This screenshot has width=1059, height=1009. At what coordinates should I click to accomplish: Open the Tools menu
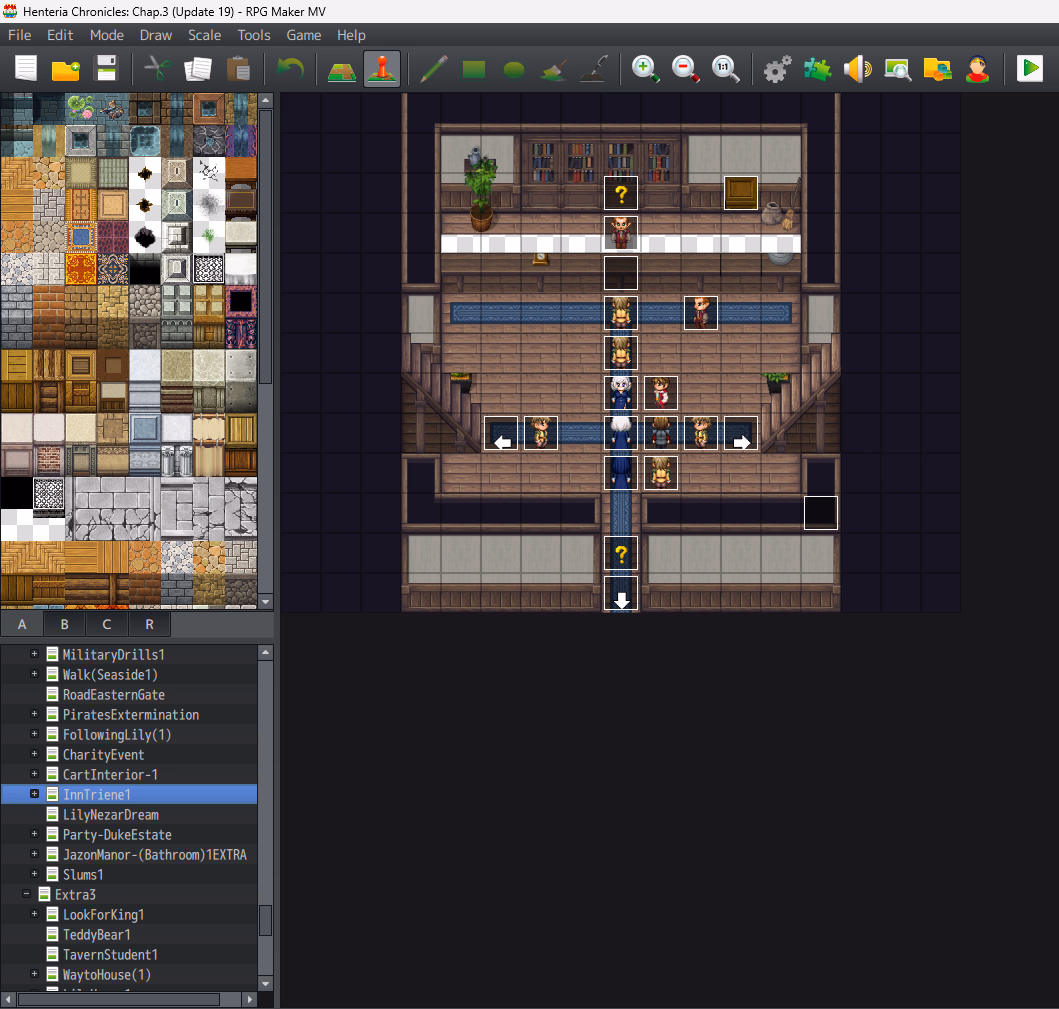pyautogui.click(x=254, y=35)
